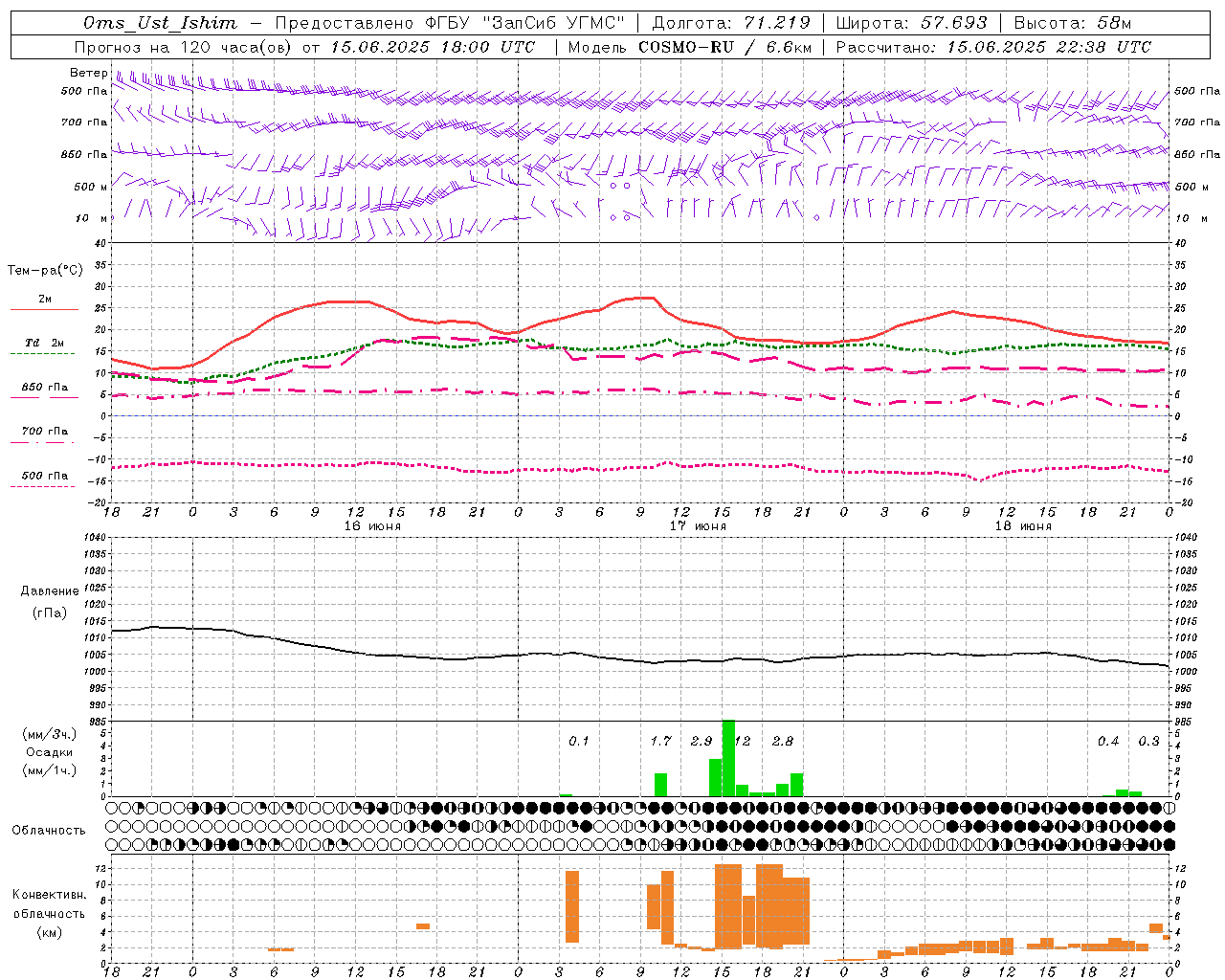Click the computed time Рассчитано: 15.06.2025 22:38 UTC
This screenshot has width=1225, height=980.
[x=993, y=47]
